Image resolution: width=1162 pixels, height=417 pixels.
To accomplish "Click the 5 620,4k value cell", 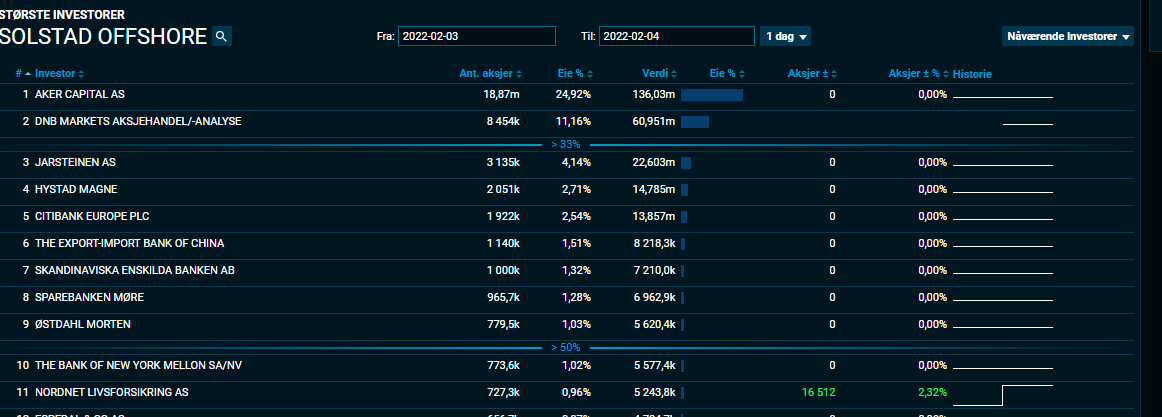I will pos(654,324).
